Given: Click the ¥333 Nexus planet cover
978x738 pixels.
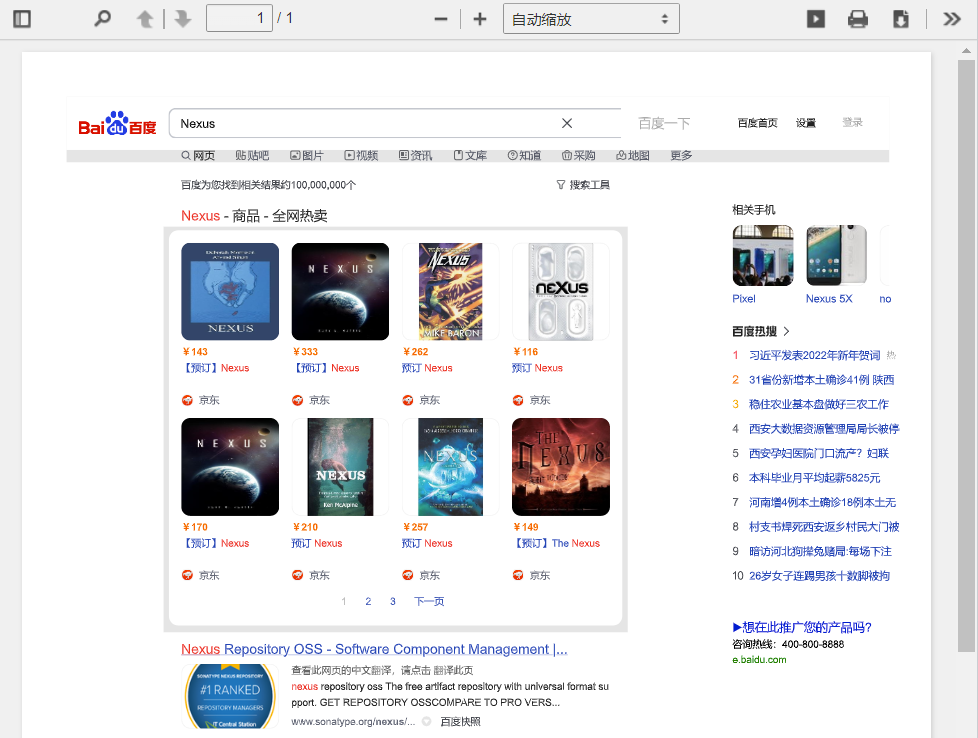Looking at the screenshot, I should click(341, 291).
